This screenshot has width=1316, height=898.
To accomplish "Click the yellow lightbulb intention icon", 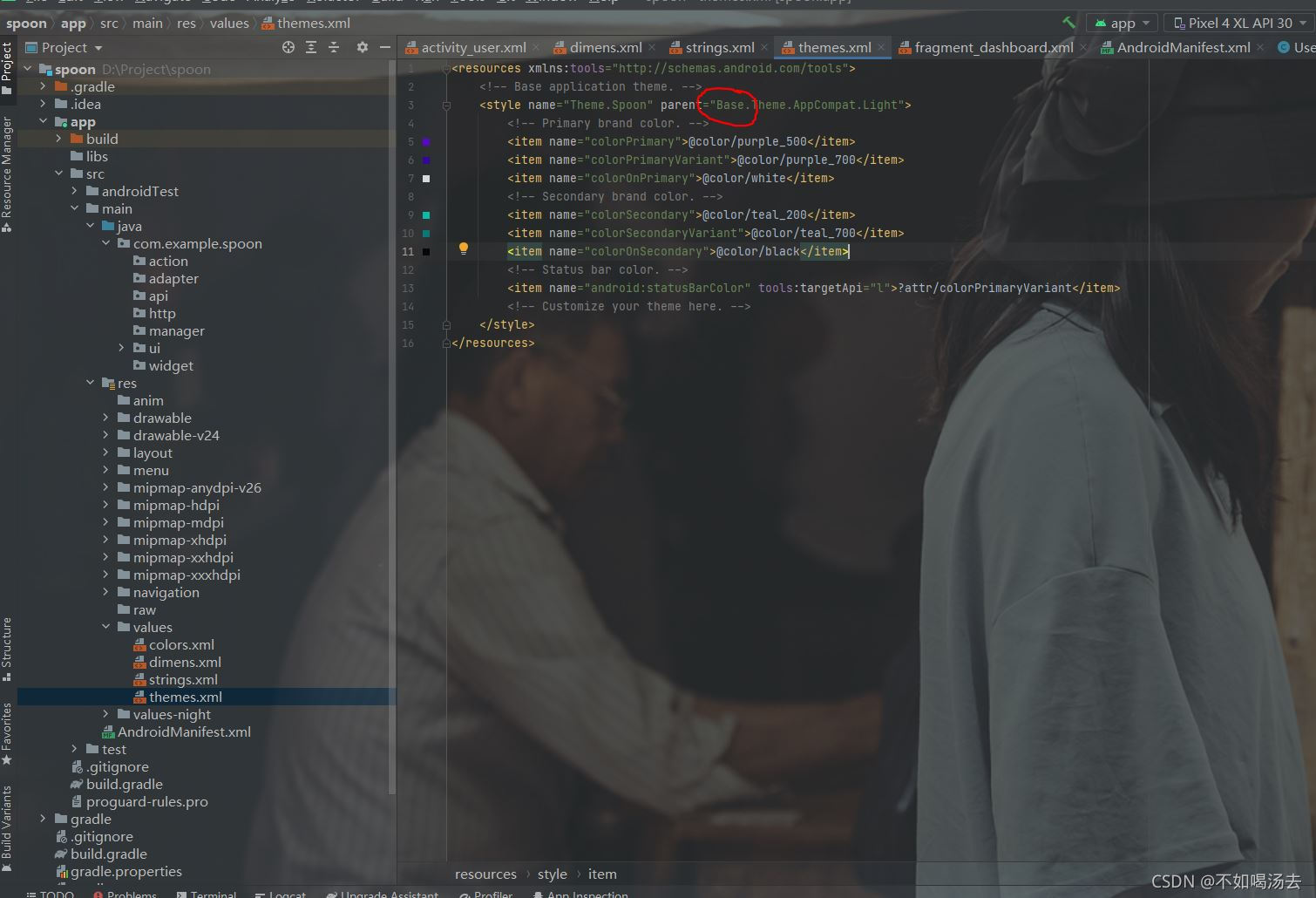I will (464, 248).
